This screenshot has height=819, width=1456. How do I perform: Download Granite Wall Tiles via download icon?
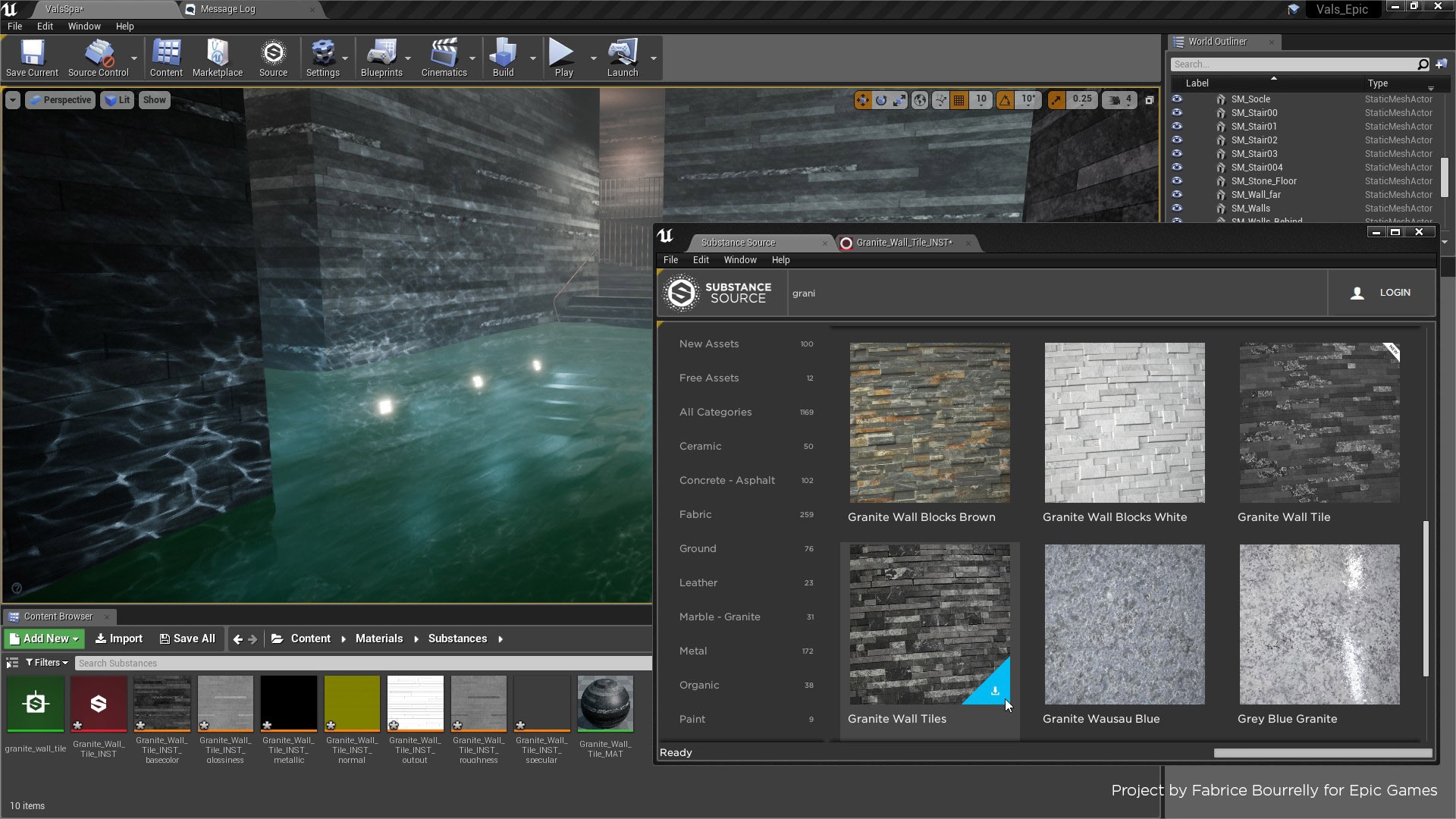[x=994, y=691]
